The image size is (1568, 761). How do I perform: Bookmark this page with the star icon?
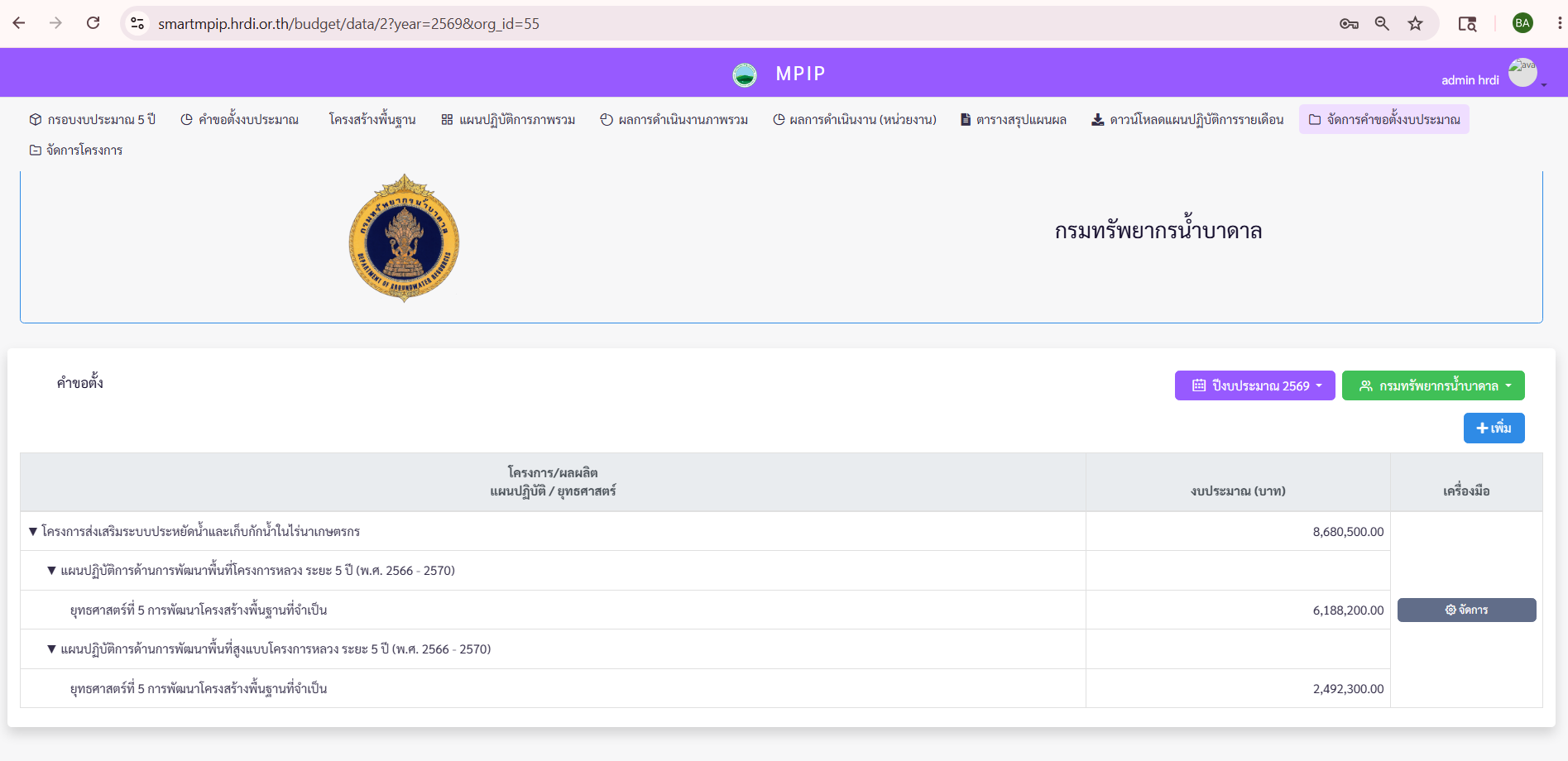[1415, 23]
